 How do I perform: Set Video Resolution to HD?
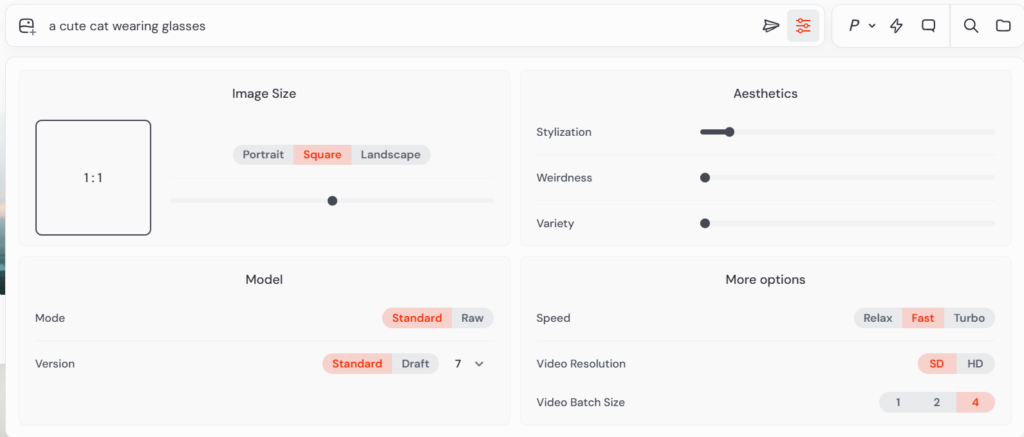click(x=975, y=364)
